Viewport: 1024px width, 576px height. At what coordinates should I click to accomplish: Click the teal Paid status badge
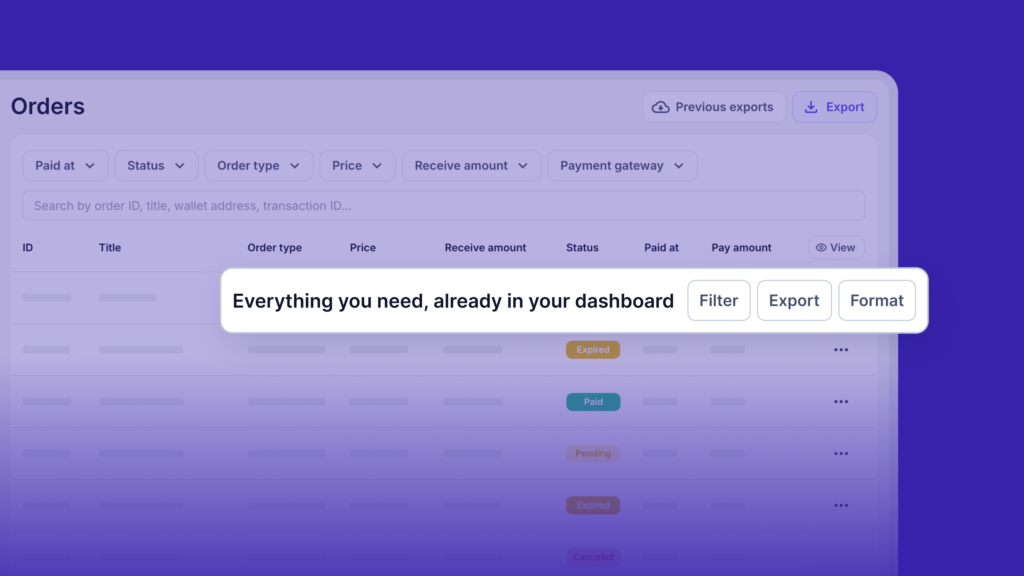[x=593, y=402]
